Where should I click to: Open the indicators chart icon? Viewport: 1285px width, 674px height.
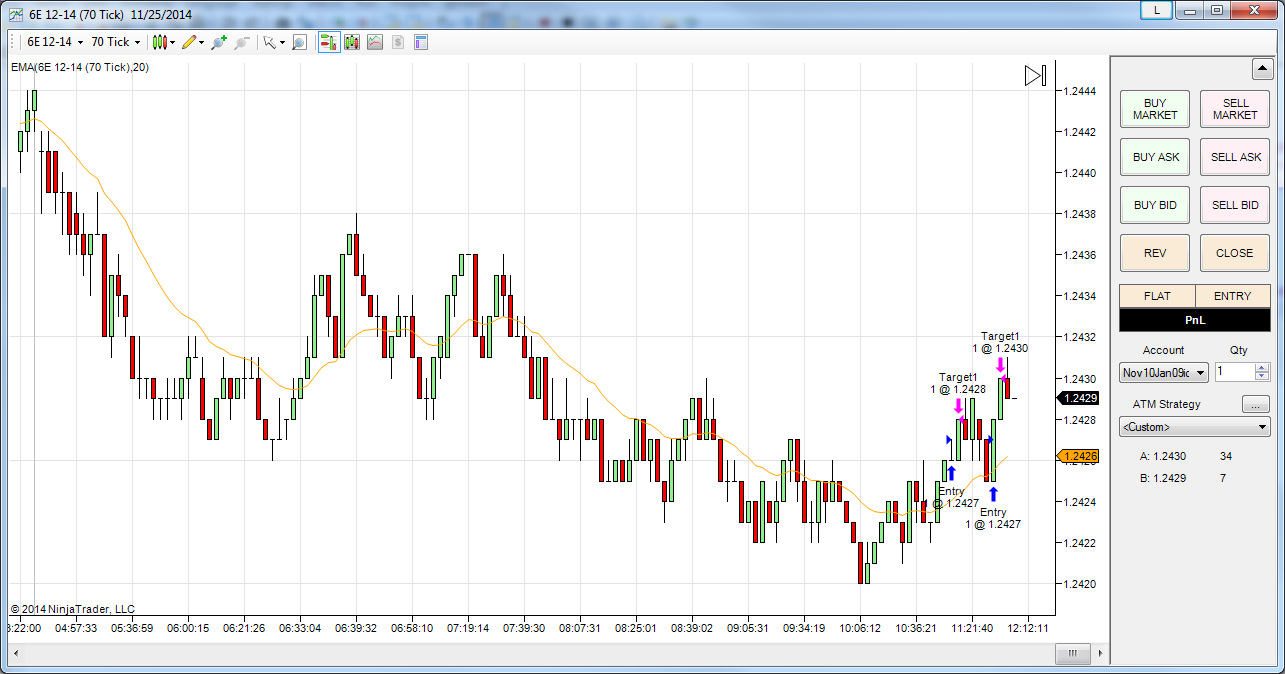tap(375, 42)
